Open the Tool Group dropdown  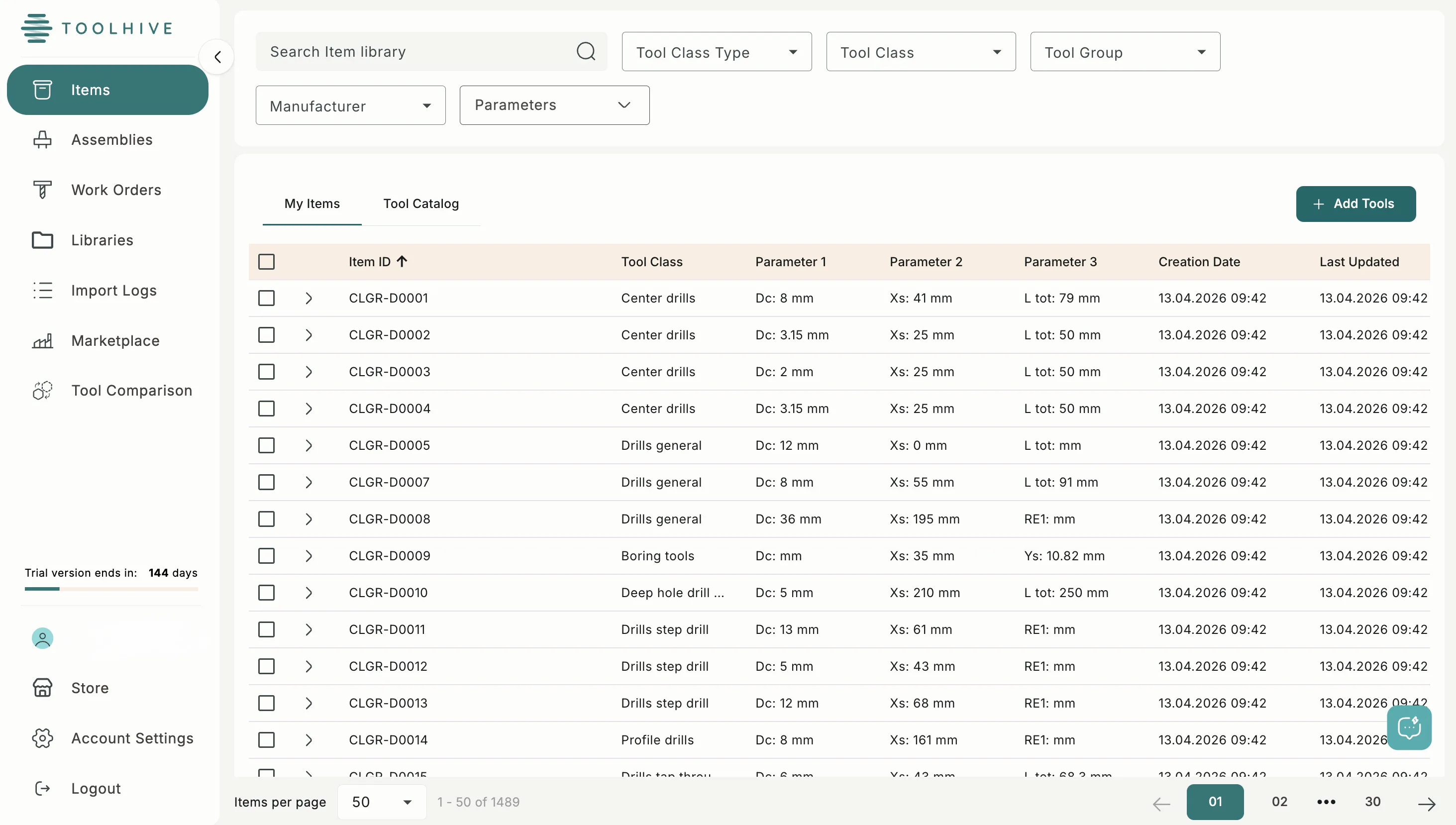(x=1125, y=52)
